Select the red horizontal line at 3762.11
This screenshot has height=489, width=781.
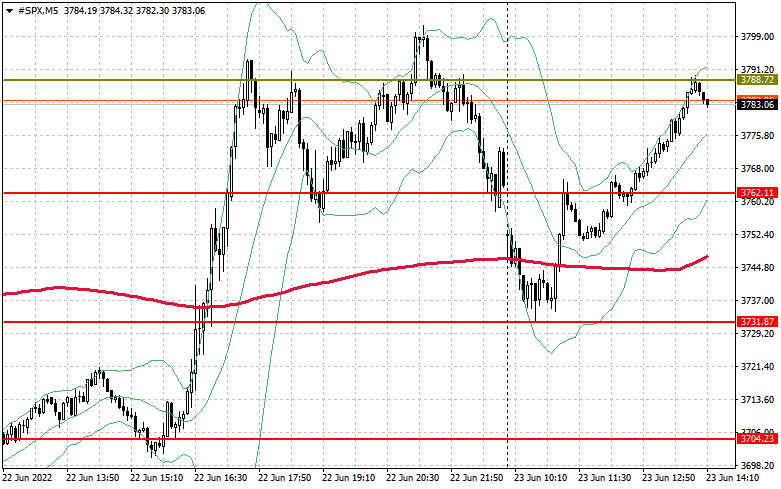click(x=369, y=193)
